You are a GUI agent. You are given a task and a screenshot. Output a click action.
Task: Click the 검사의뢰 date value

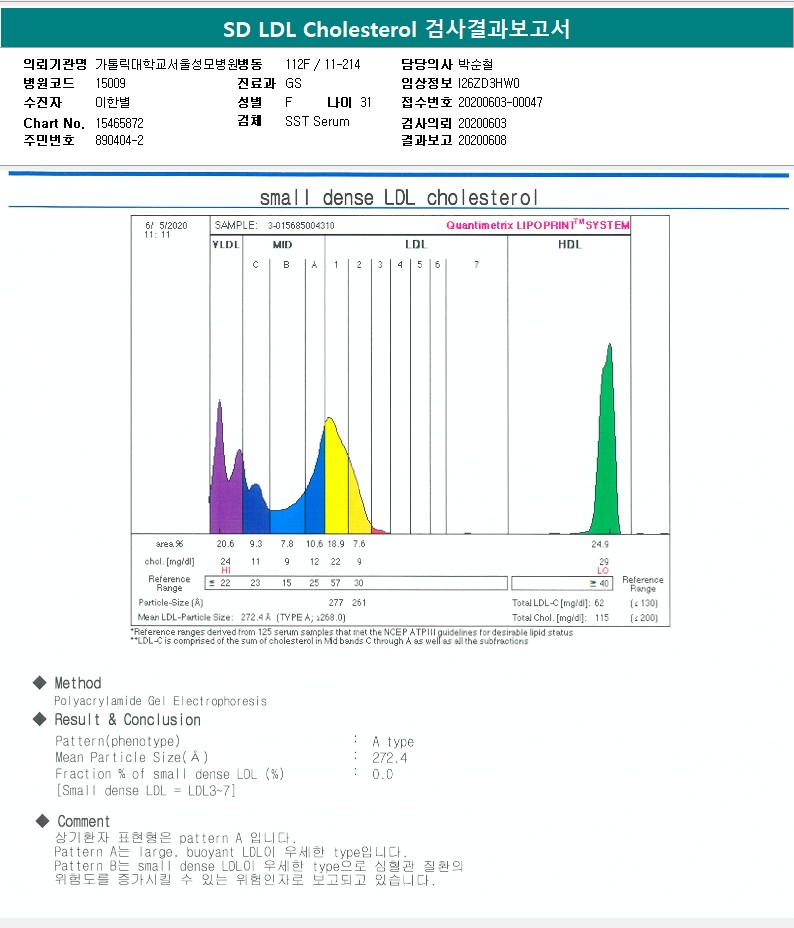coord(482,123)
